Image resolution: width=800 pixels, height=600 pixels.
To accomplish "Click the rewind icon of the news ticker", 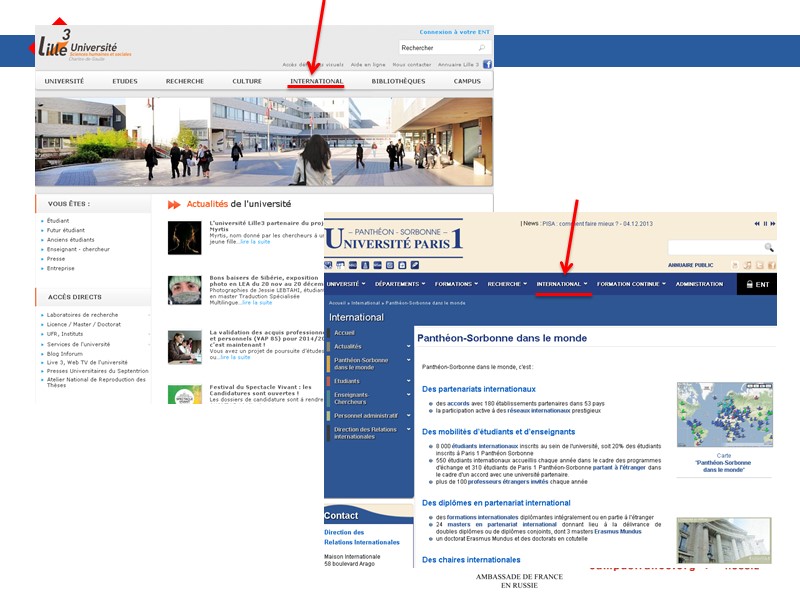I will (757, 223).
